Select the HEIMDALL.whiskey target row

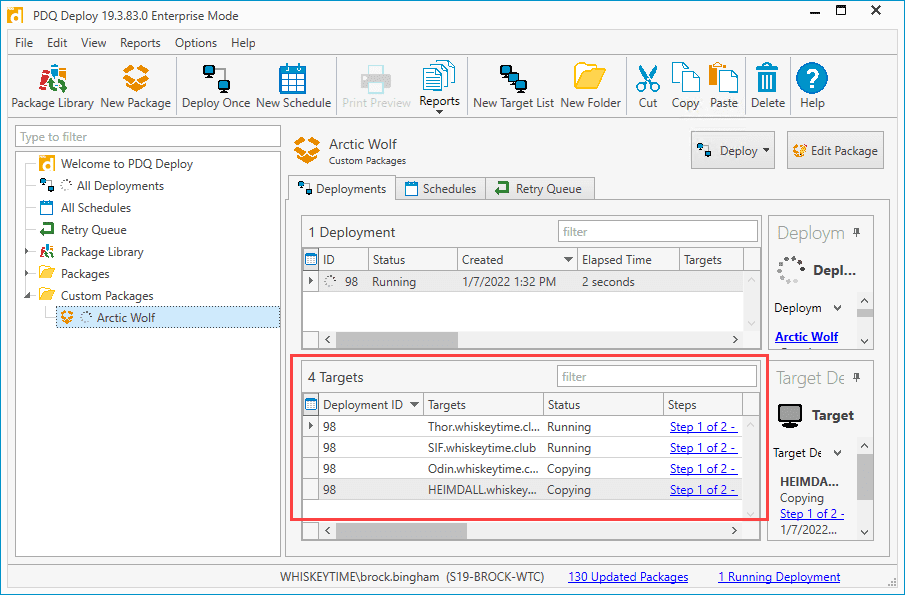click(522, 489)
